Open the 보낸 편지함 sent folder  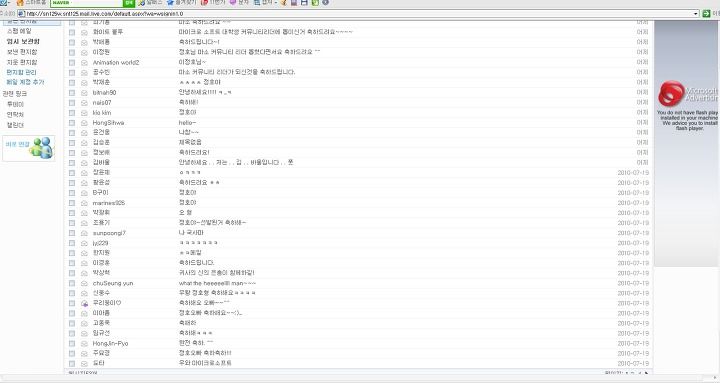click(x=22, y=52)
